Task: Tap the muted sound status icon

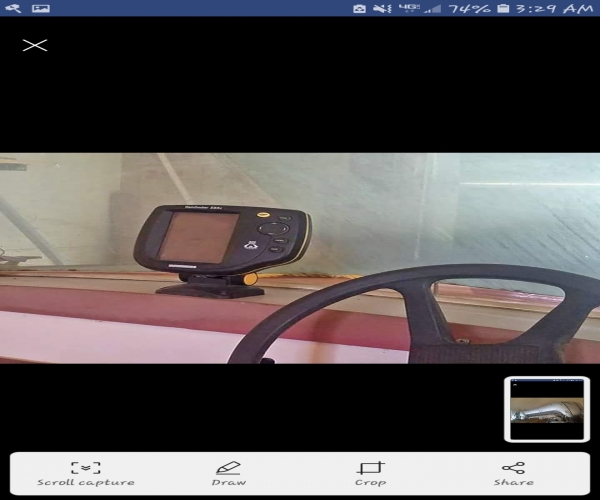Action: (x=382, y=8)
